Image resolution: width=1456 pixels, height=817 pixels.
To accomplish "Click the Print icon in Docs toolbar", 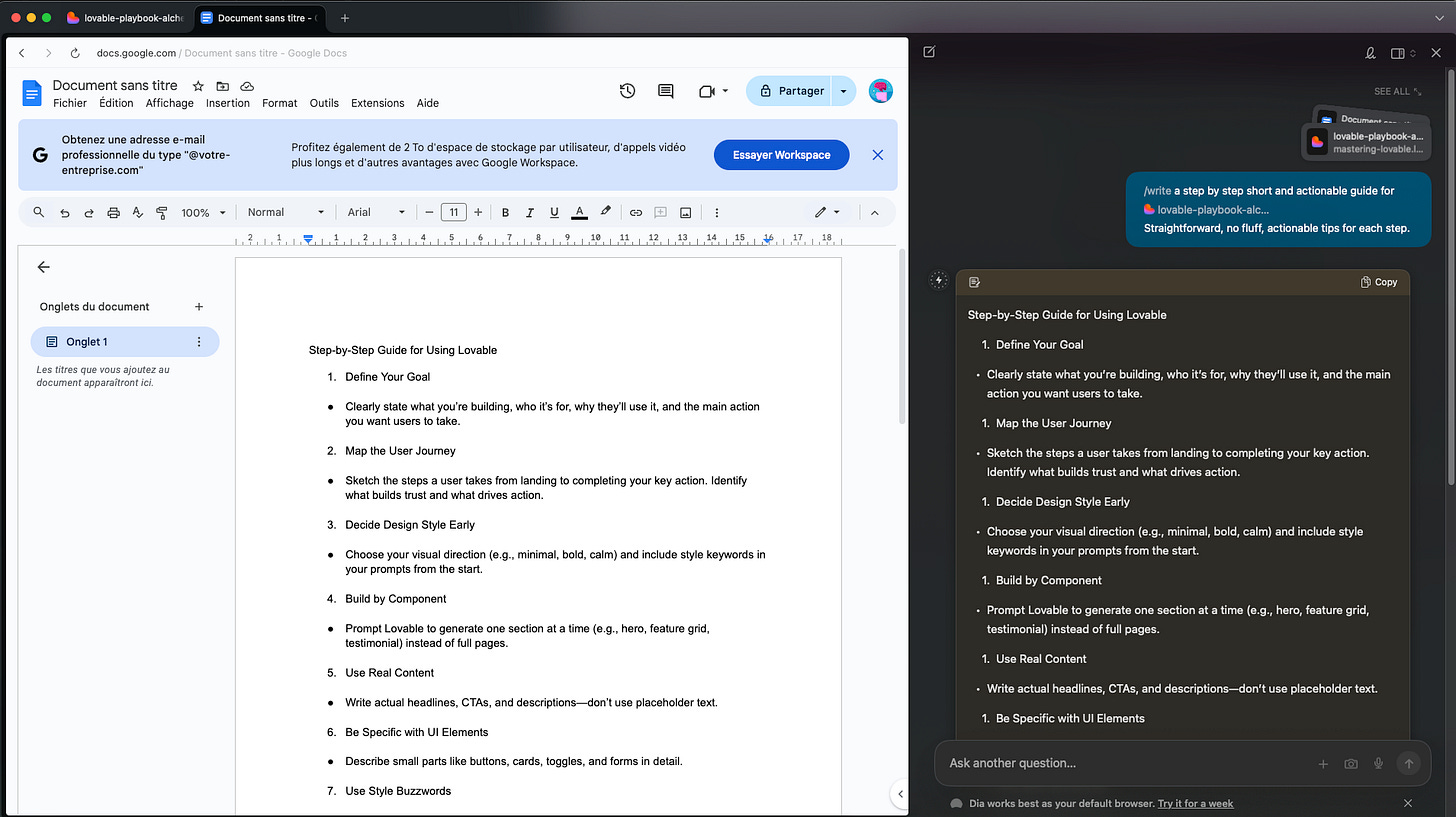I will (x=113, y=212).
